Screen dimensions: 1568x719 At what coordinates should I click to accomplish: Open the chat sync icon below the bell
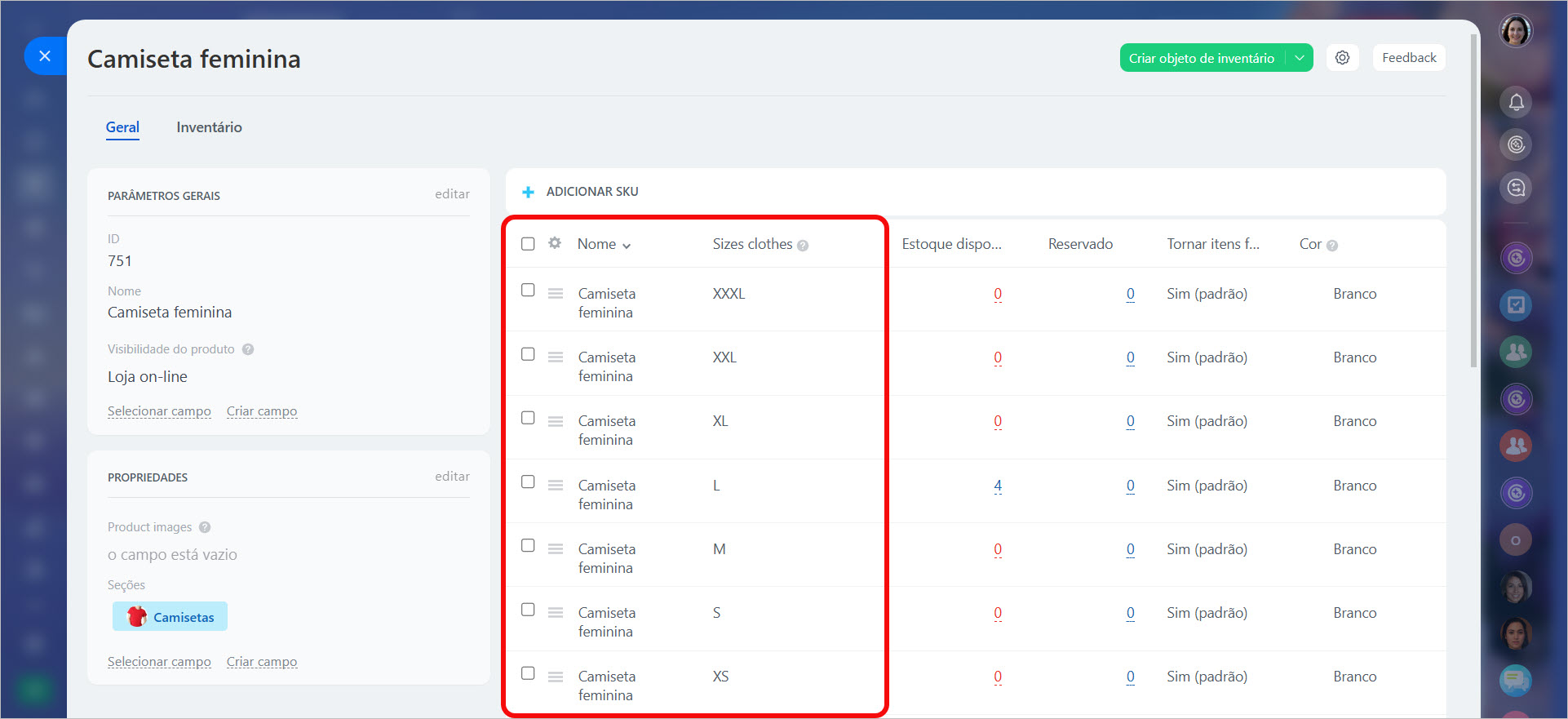(x=1516, y=188)
